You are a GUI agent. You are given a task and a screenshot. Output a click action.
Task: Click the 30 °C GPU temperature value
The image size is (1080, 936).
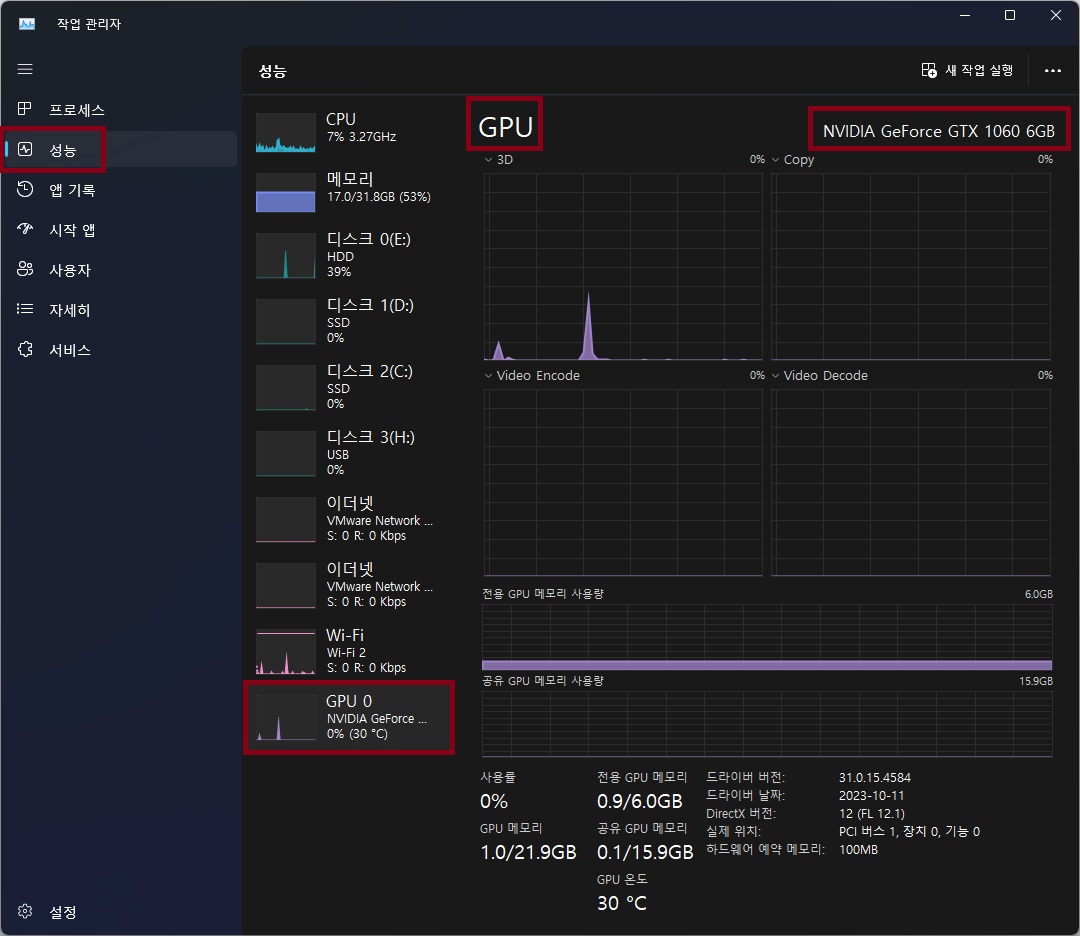click(x=622, y=903)
